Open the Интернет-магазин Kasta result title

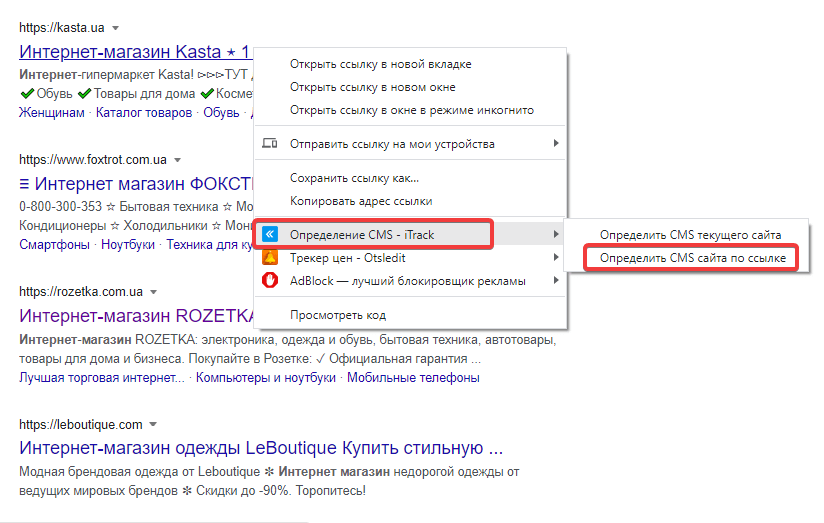135,52
